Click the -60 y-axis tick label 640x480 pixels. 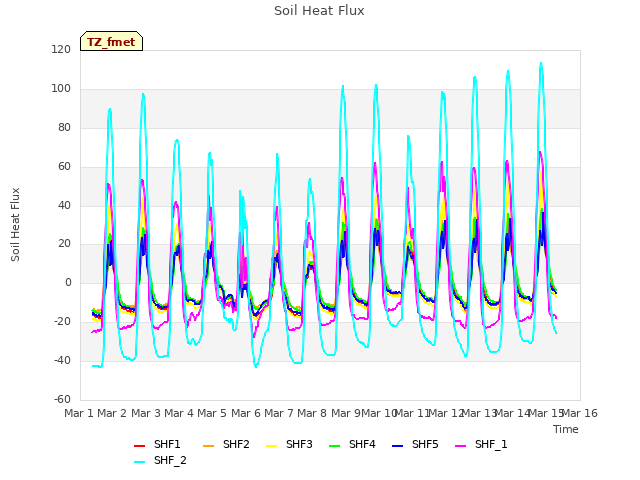tap(62, 399)
